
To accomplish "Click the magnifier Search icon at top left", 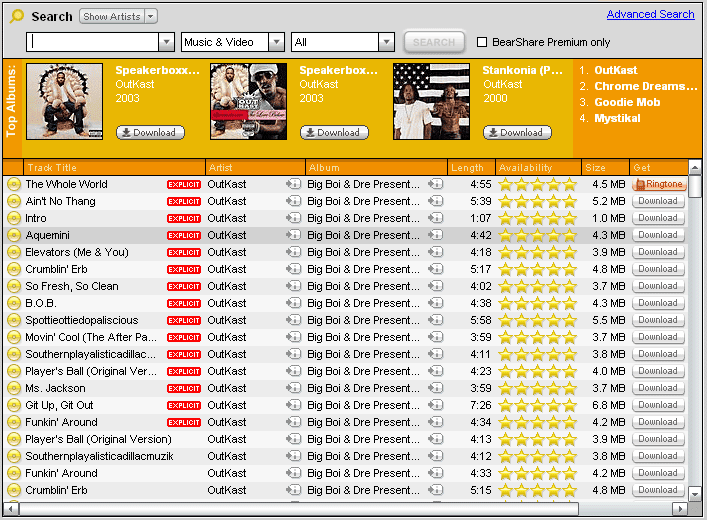I will pos(17,16).
